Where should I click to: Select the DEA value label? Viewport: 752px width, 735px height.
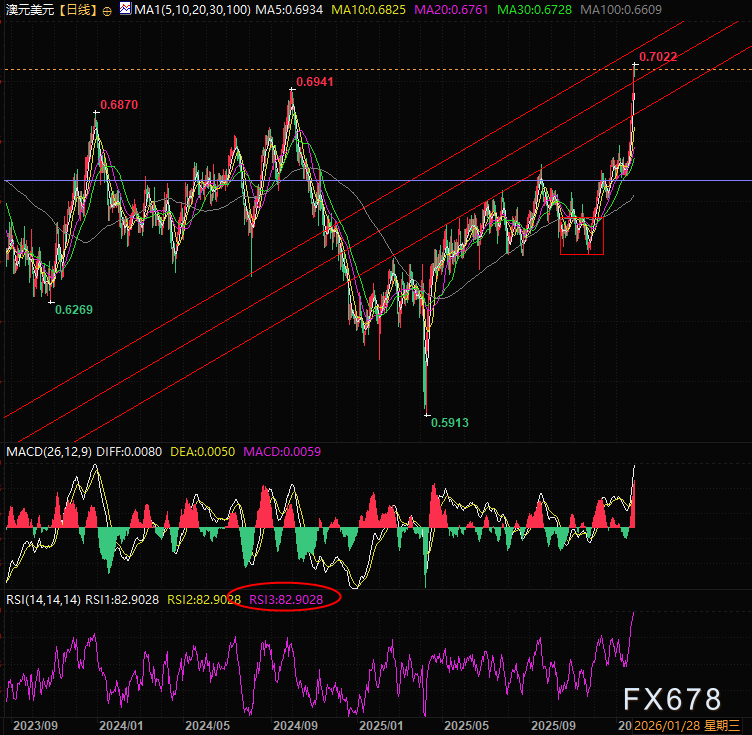pos(208,452)
